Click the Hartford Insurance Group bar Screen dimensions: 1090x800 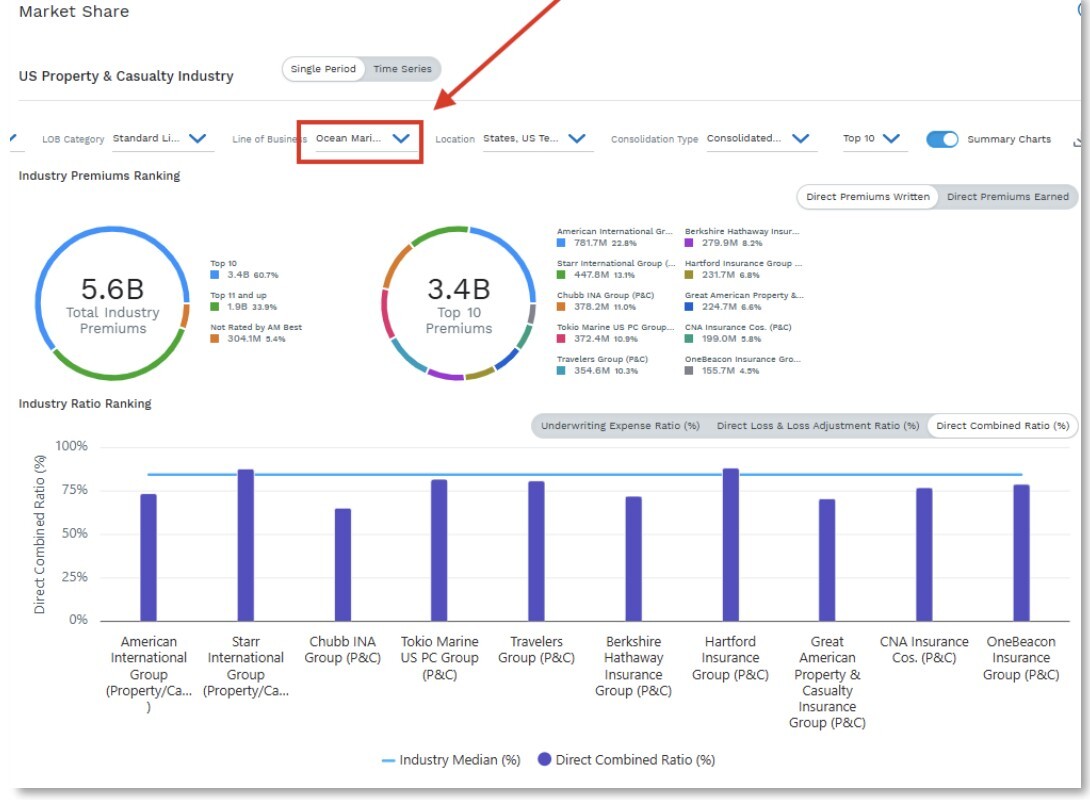coord(731,545)
